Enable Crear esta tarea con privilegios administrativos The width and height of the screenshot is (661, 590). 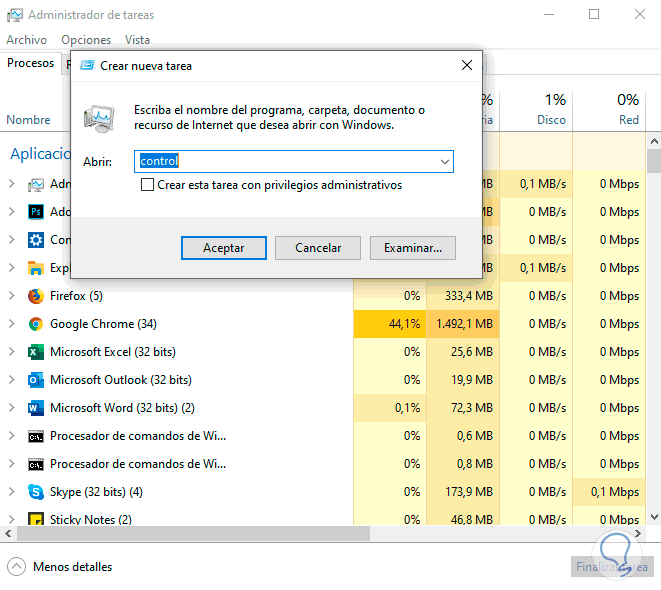click(147, 185)
